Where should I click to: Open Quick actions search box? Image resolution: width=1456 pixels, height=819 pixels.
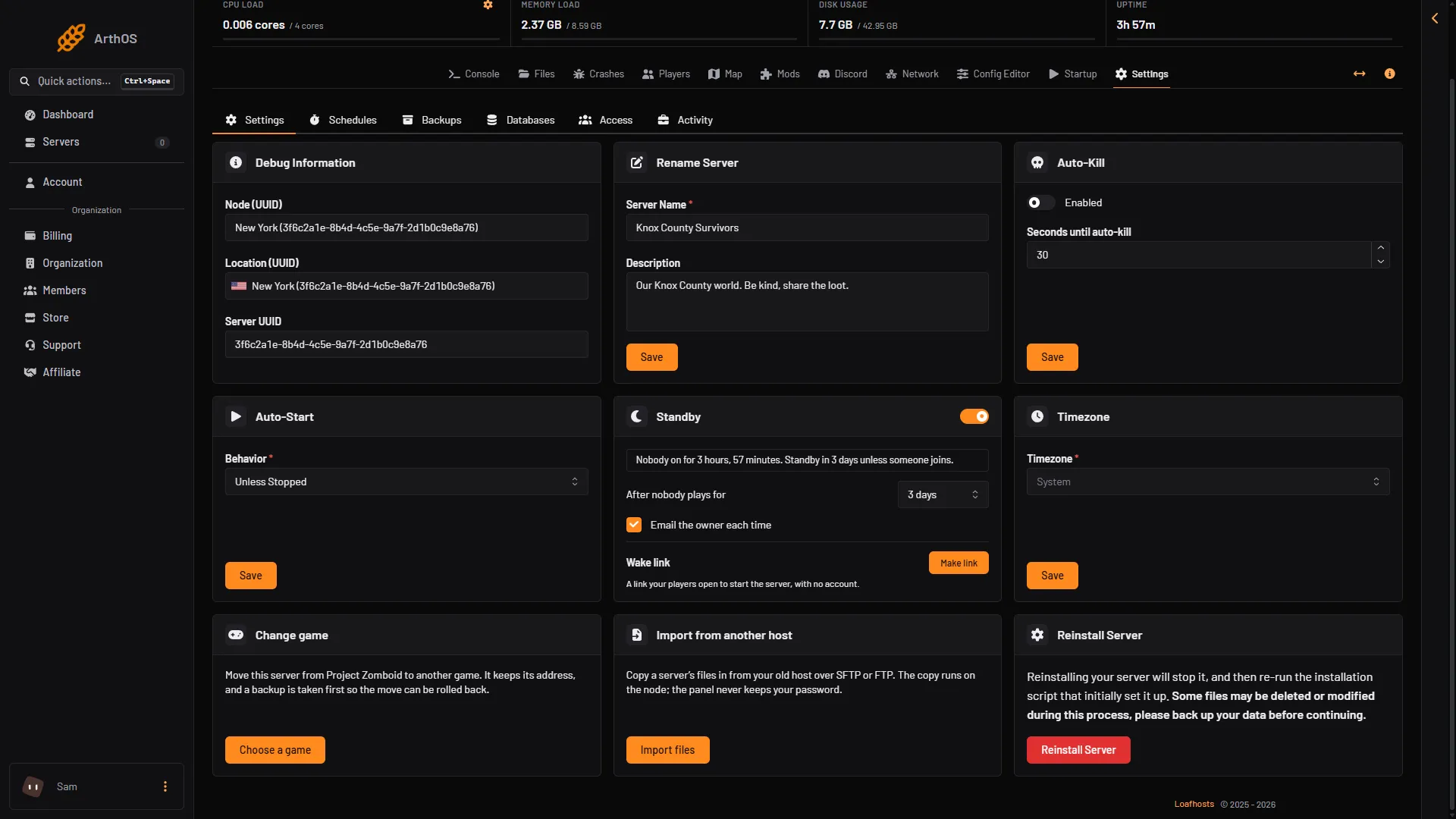click(x=96, y=81)
